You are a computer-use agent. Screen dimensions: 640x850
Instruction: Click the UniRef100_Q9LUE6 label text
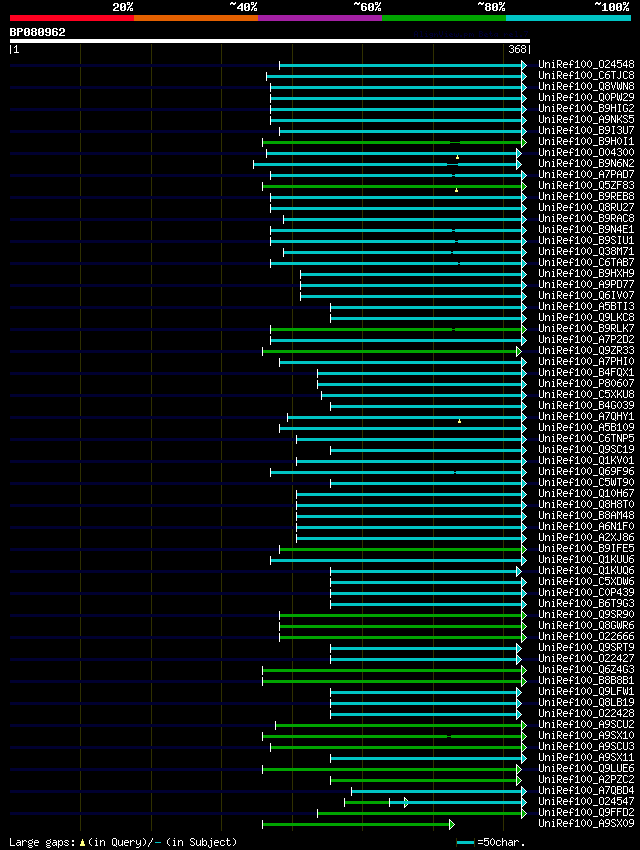click(x=586, y=768)
